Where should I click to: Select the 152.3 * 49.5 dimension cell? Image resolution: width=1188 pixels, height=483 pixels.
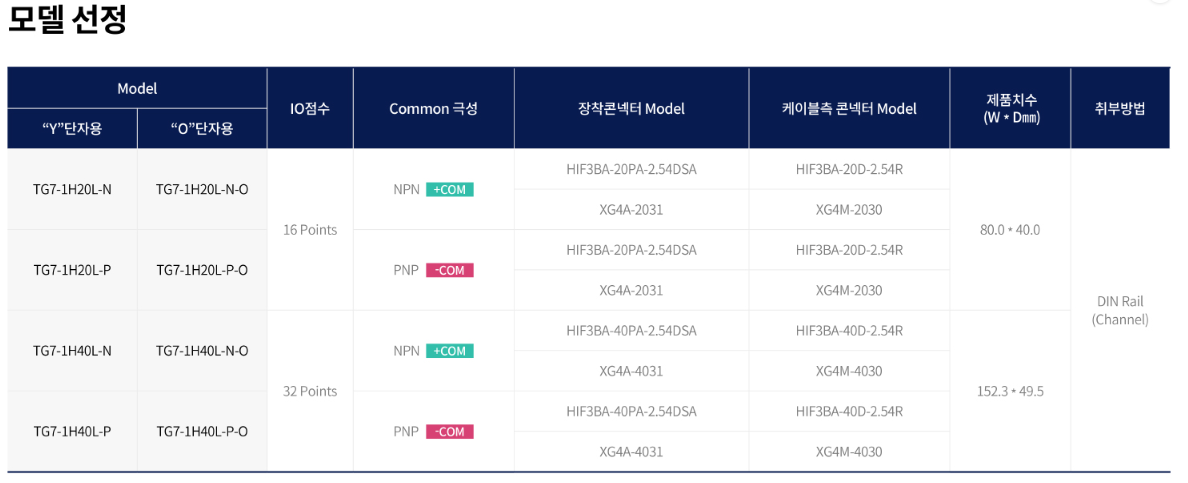click(1010, 391)
